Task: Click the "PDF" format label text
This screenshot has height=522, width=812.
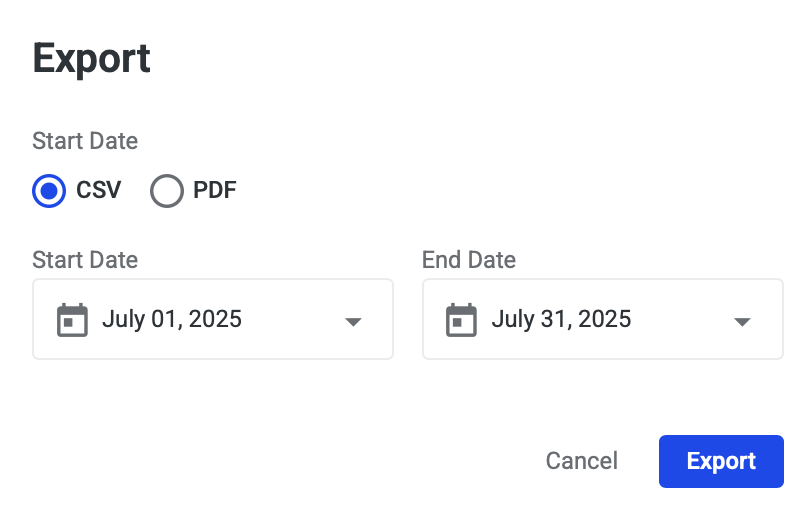Action: tap(214, 190)
